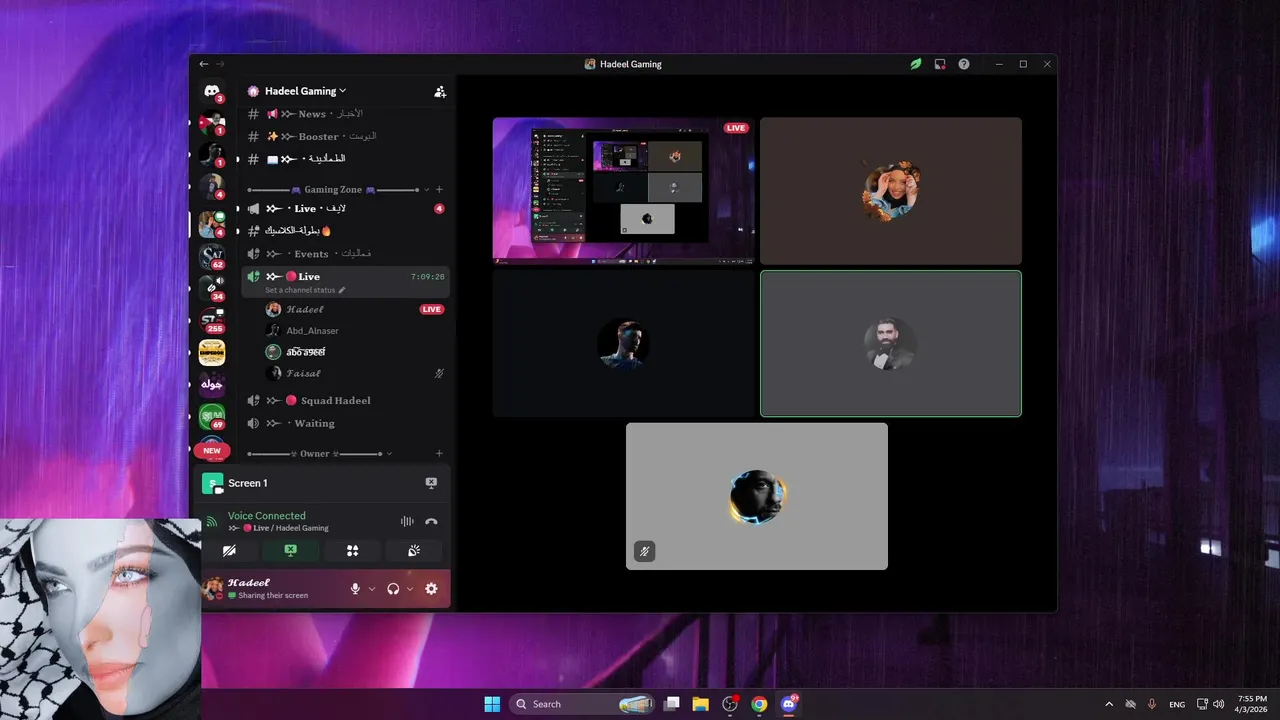The width and height of the screenshot is (1280, 720).
Task: Create channel in Owner category
Action: pyautogui.click(x=439, y=454)
